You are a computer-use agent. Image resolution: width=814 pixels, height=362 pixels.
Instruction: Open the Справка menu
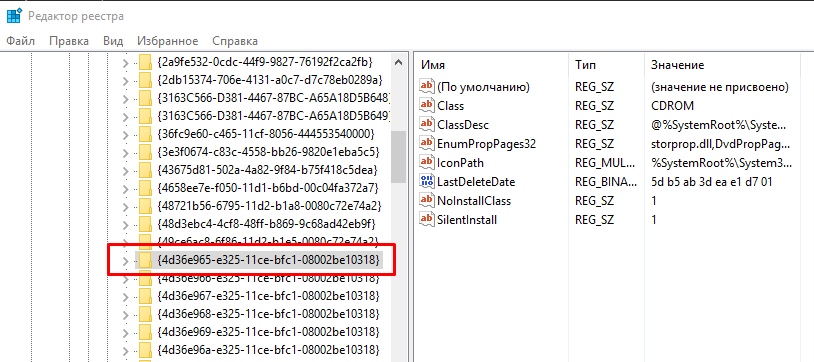tap(235, 41)
